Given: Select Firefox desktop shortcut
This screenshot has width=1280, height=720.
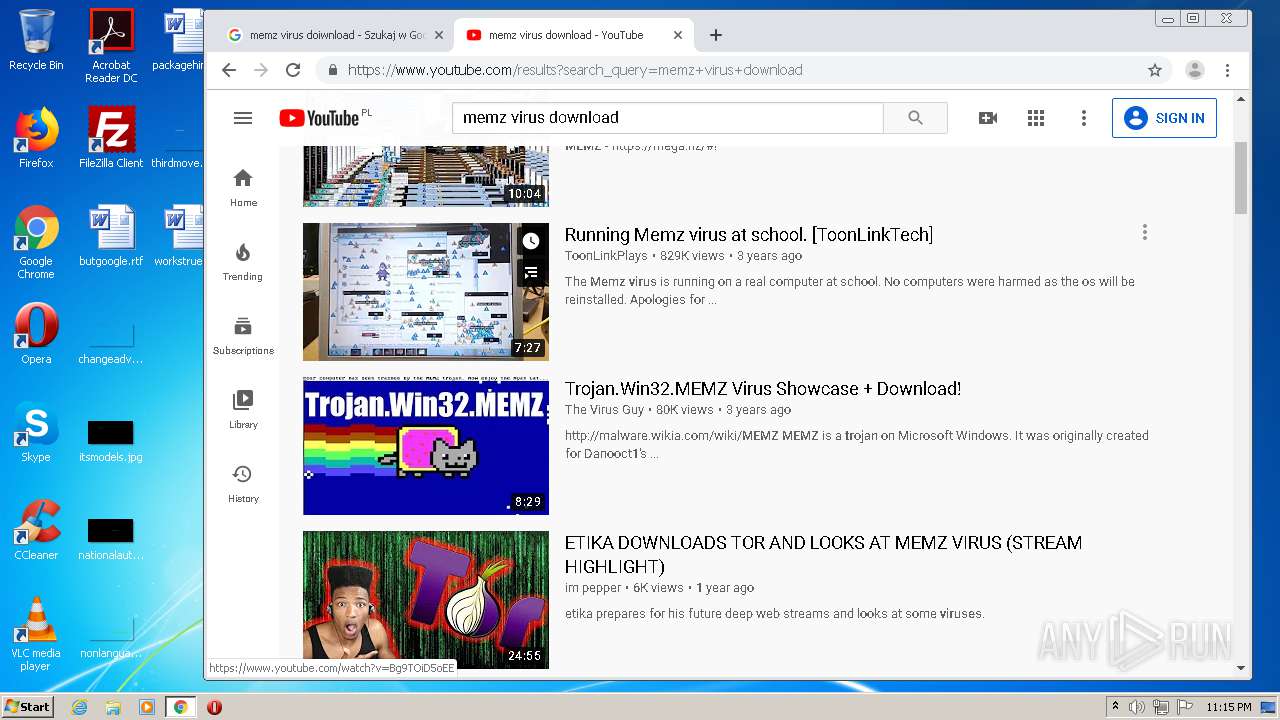Looking at the screenshot, I should coord(36,138).
